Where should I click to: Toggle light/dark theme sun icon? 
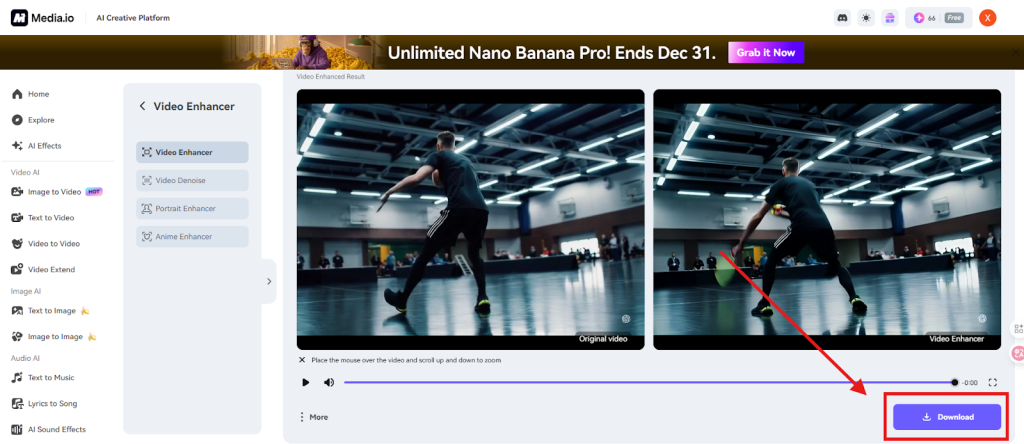pos(866,18)
